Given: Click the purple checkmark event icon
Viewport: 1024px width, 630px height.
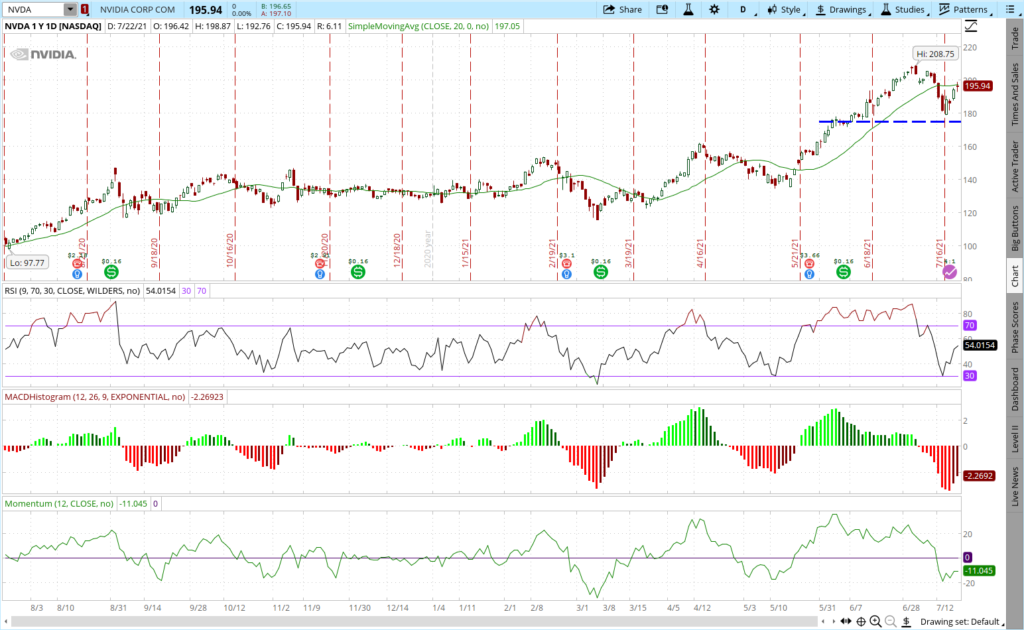Looking at the screenshot, I should (x=950, y=272).
